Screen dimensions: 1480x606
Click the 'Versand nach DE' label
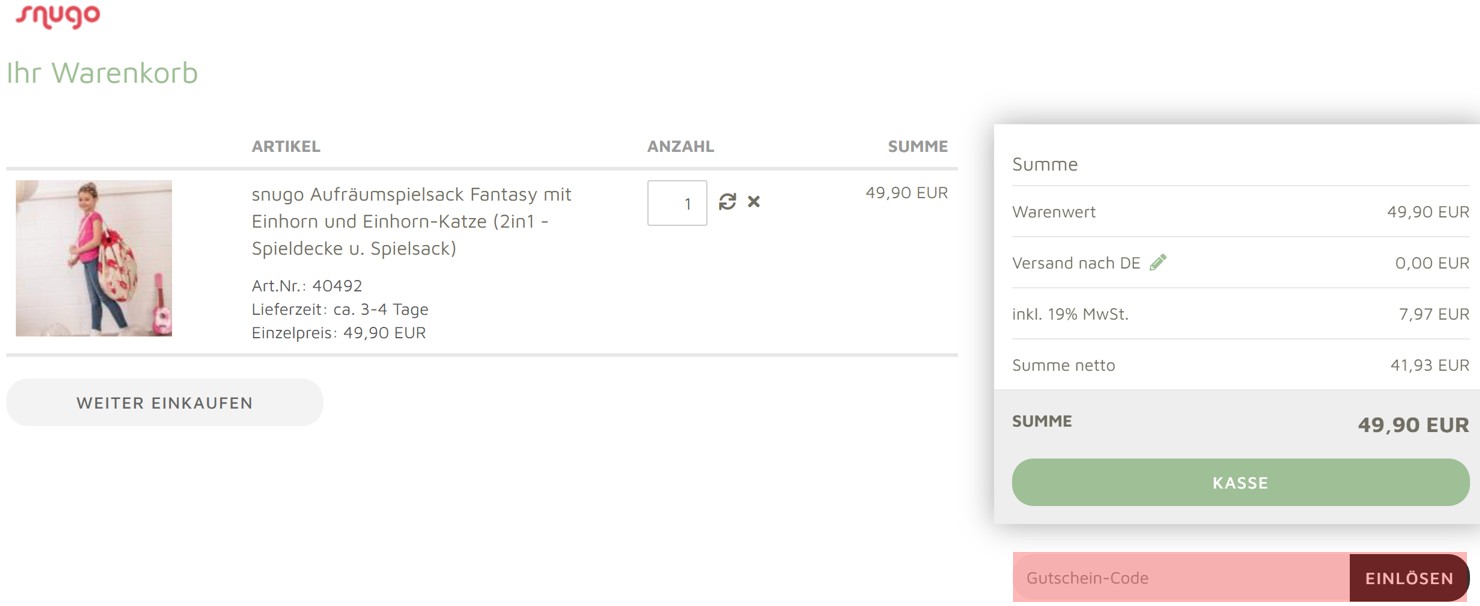[1076, 263]
